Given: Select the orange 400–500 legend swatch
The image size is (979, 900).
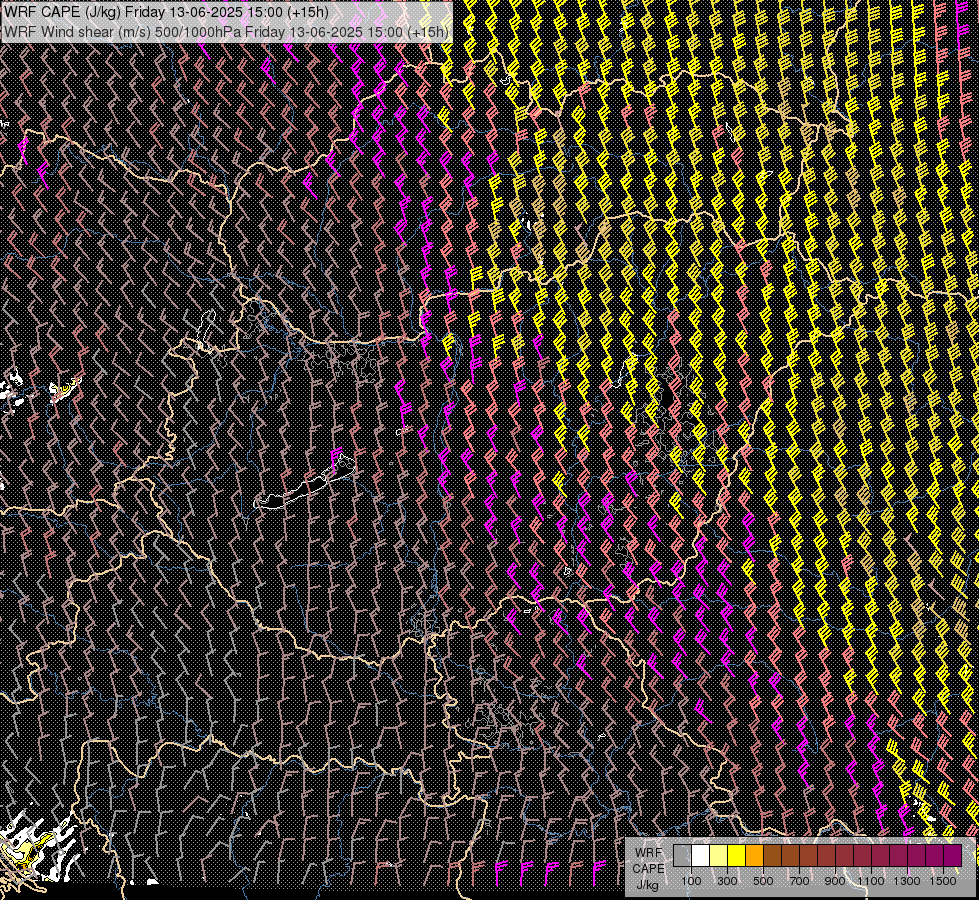Looking at the screenshot, I should click(x=754, y=856).
